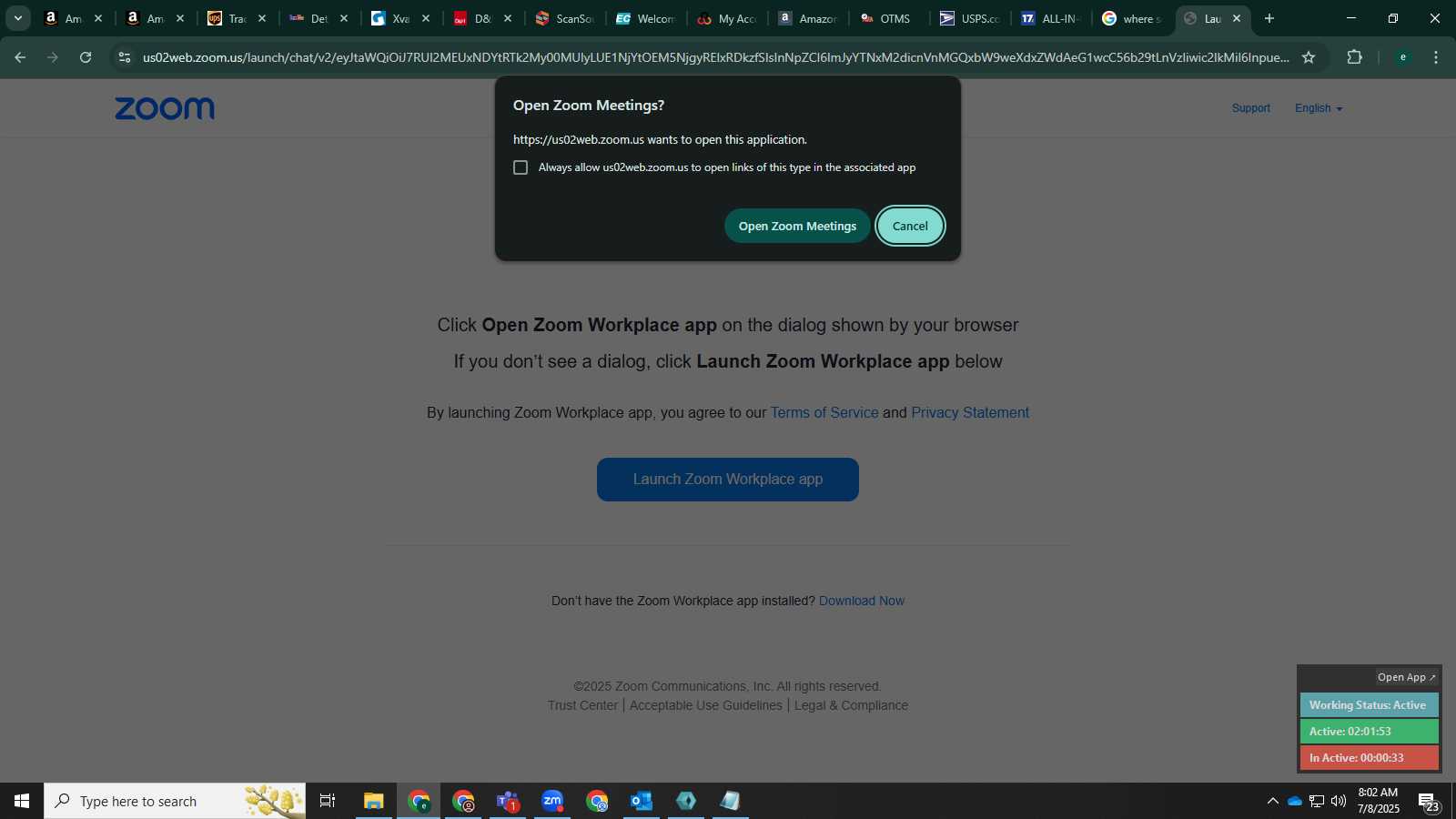
Task: Click Launch Zoom Workplace app button
Action: click(x=728, y=480)
